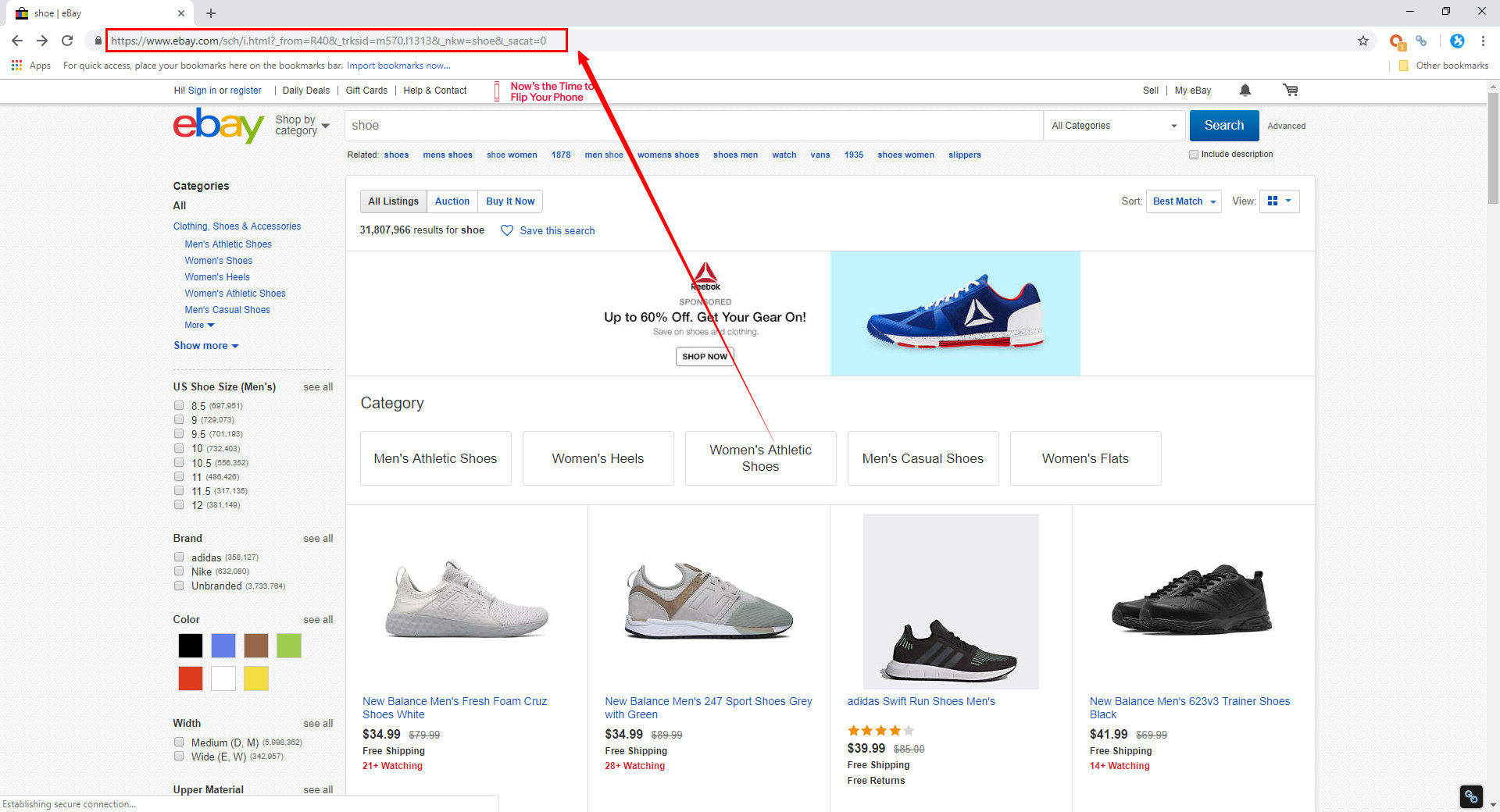1500x812 pixels.
Task: Close the 'shoe | eBay' browser tab
Action: tap(181, 13)
